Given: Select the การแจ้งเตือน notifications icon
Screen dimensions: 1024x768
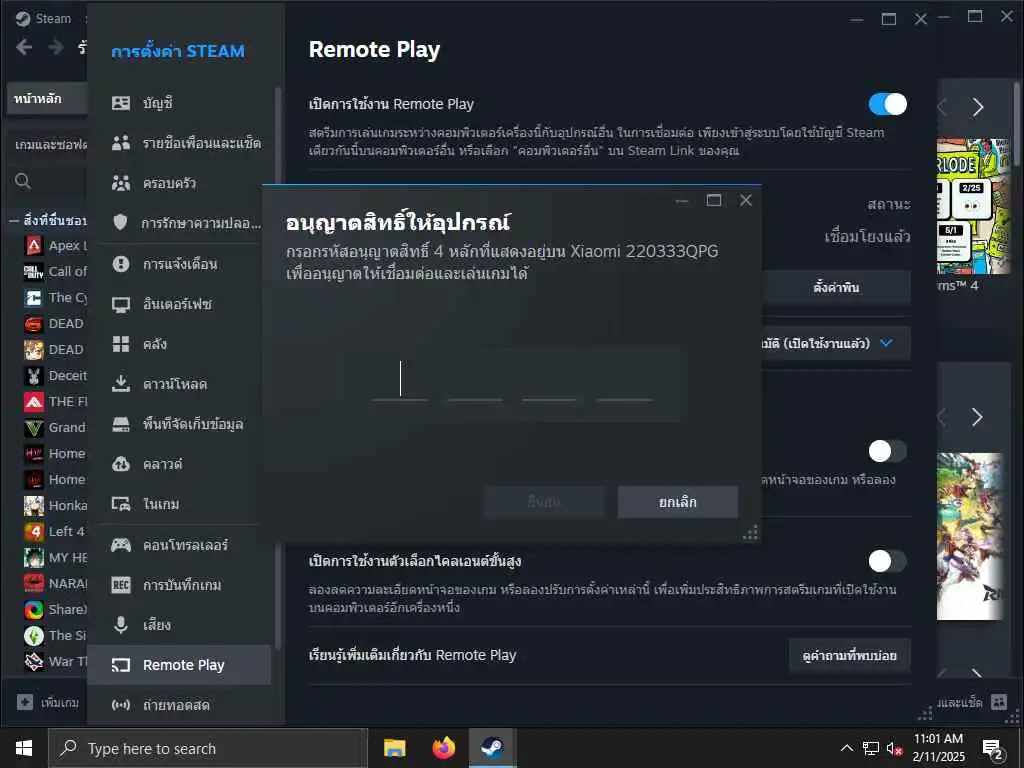Looking at the screenshot, I should point(121,264).
